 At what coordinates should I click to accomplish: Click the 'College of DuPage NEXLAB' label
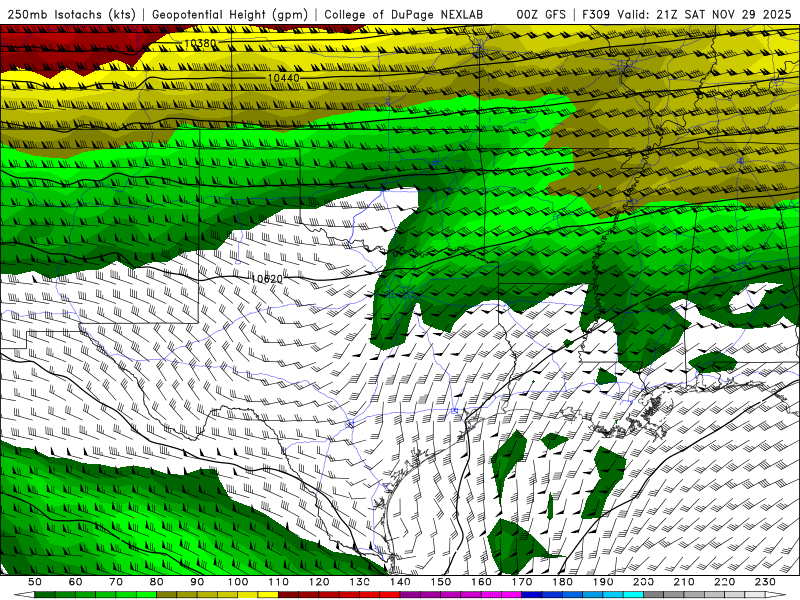pos(404,14)
